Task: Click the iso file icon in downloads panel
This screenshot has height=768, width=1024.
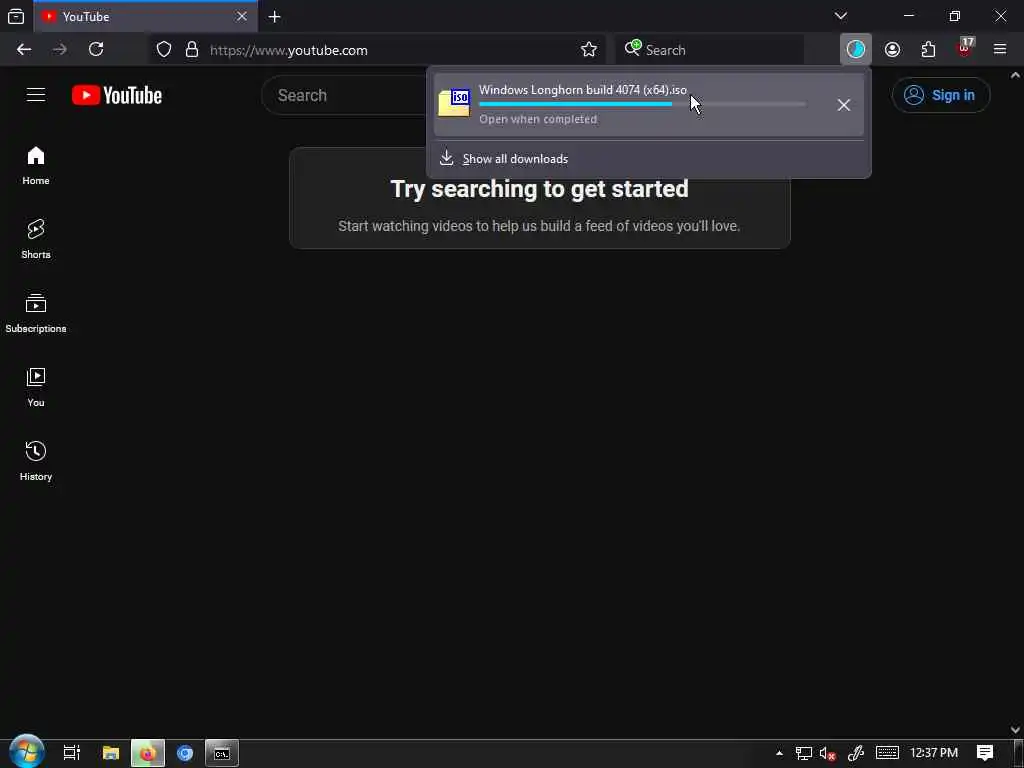Action: click(x=454, y=104)
